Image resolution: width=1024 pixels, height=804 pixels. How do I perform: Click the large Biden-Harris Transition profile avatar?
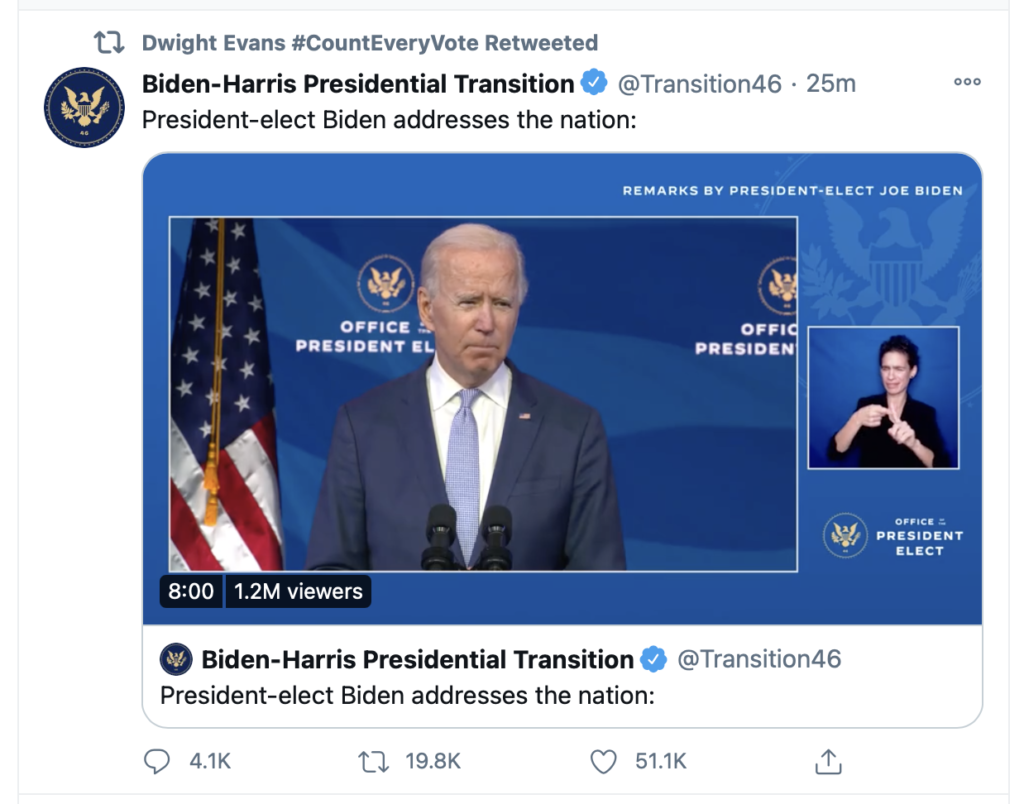[85, 108]
